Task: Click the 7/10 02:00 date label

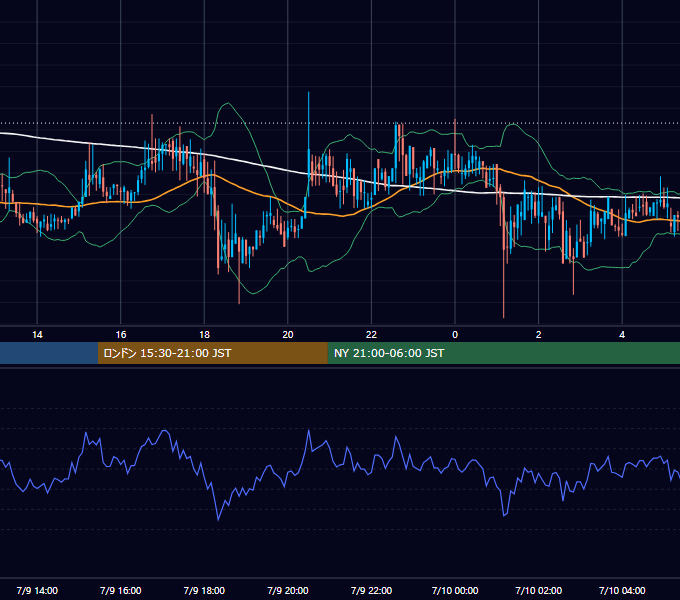Action: point(539,590)
